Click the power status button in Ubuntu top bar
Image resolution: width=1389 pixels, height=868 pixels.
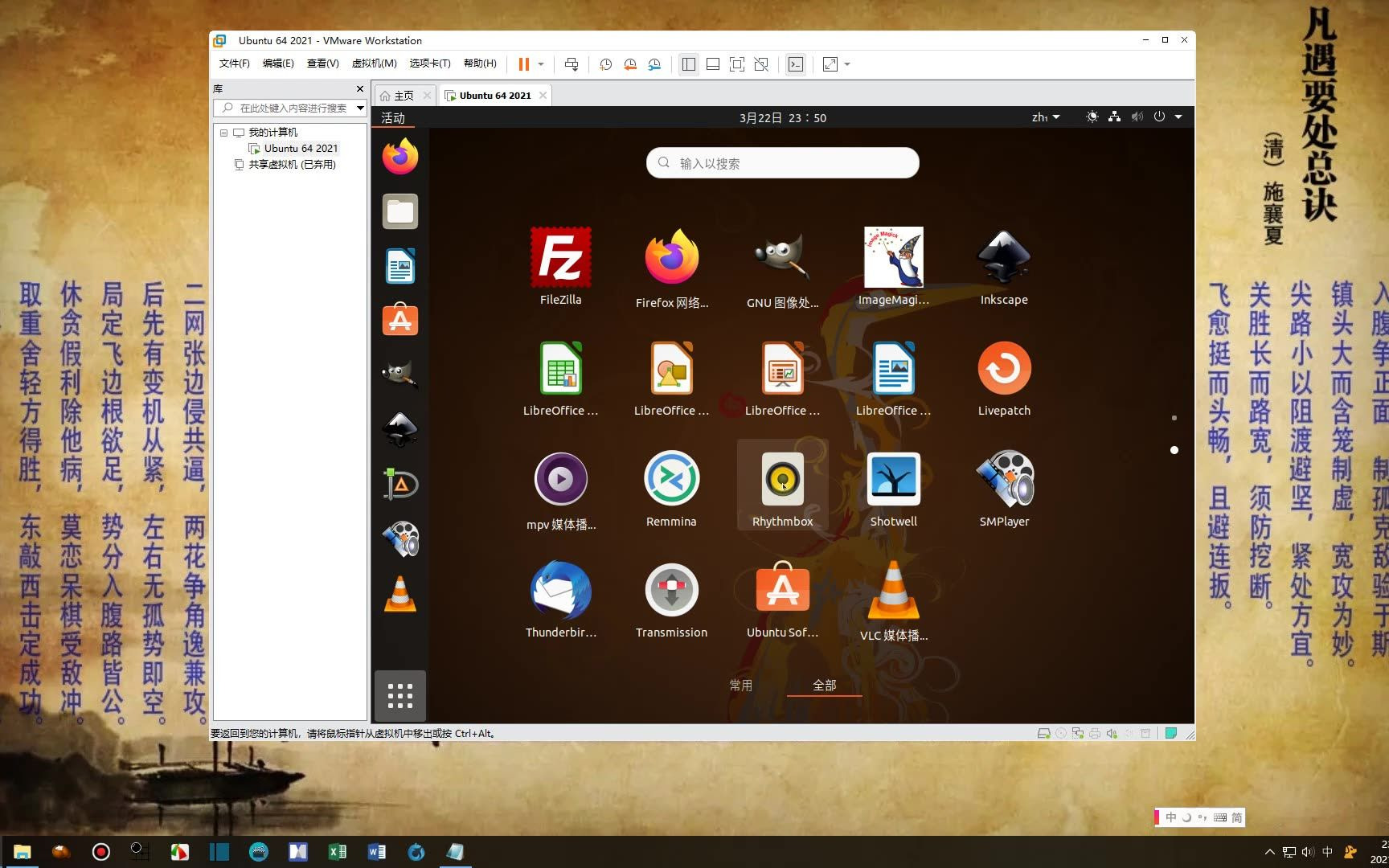pos(1159,117)
